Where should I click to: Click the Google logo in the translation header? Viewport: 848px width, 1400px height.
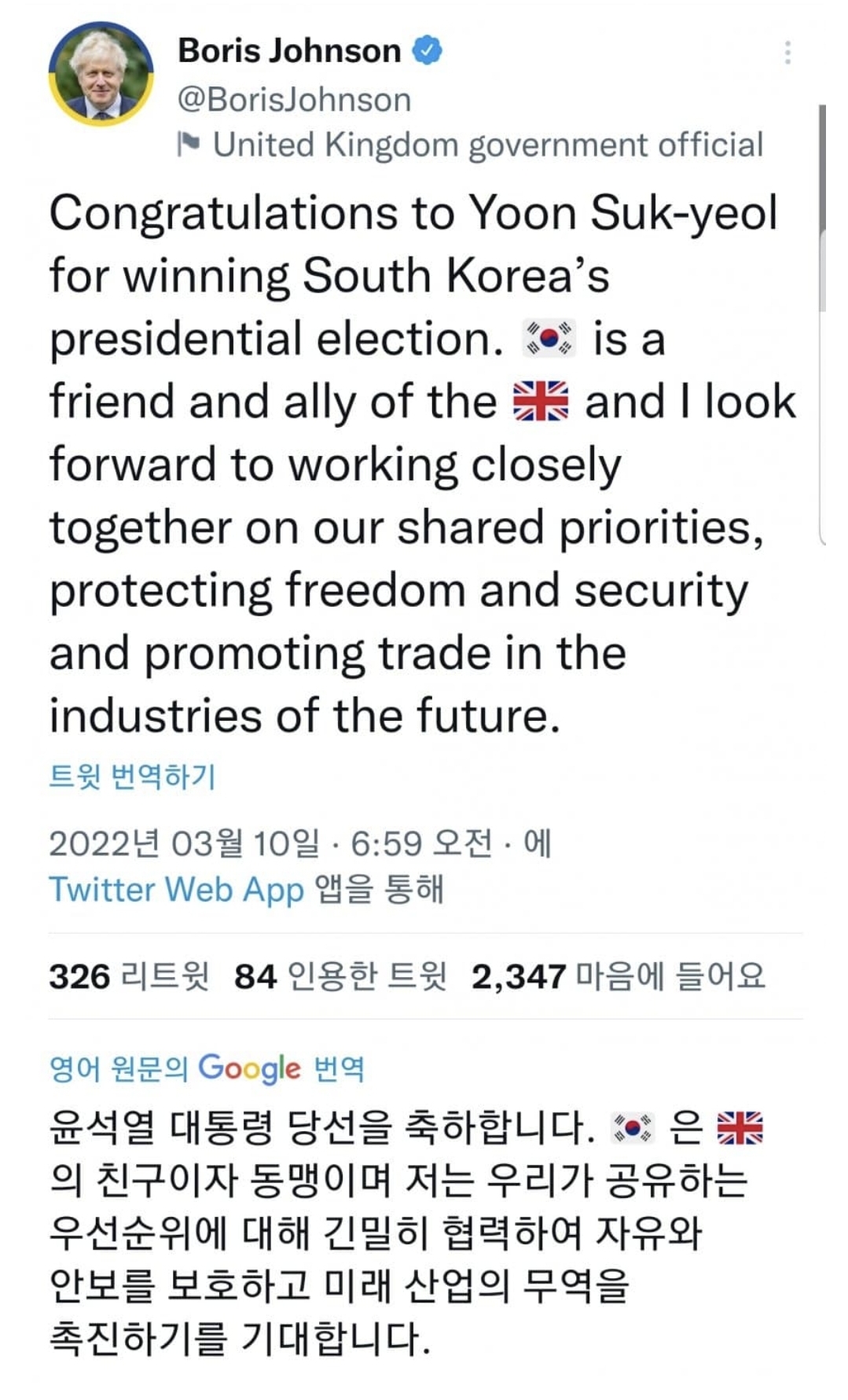(249, 1068)
